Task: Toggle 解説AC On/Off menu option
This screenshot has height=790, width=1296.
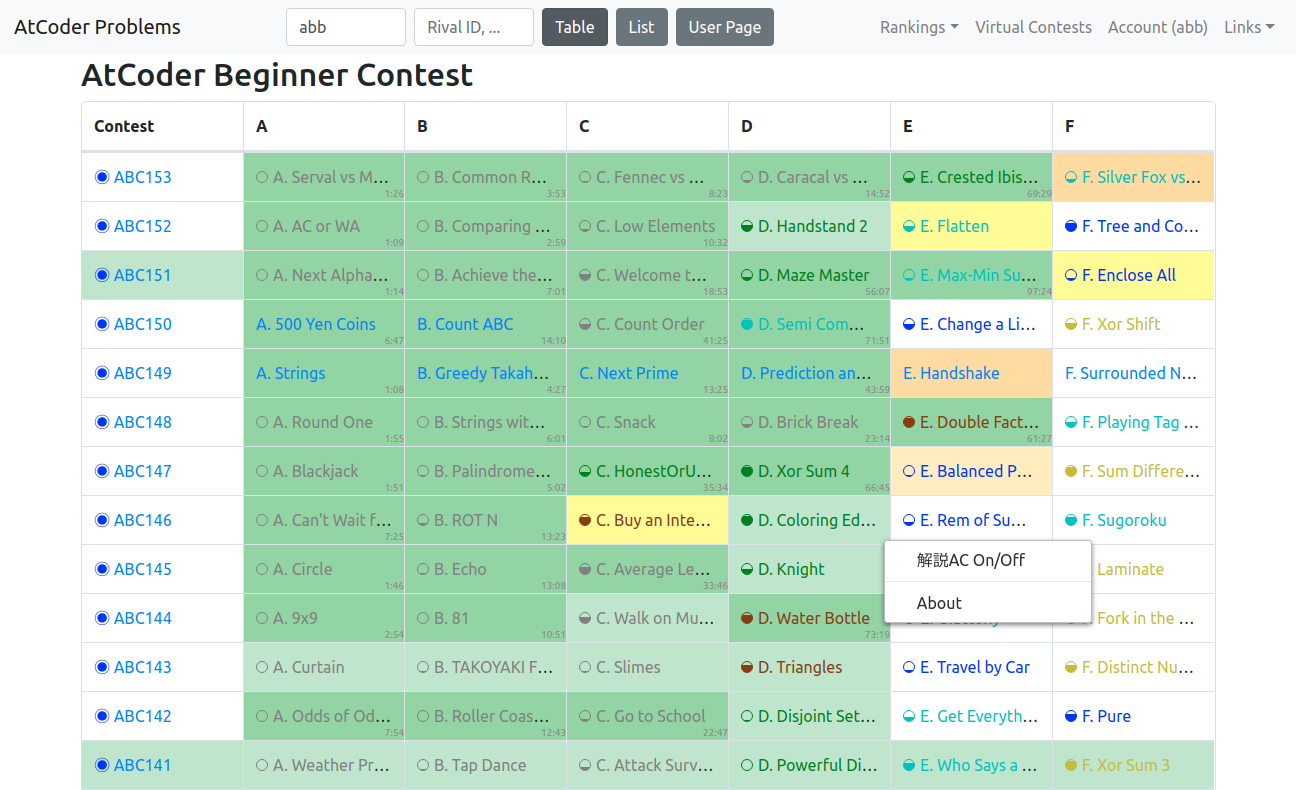Action: (x=970, y=560)
